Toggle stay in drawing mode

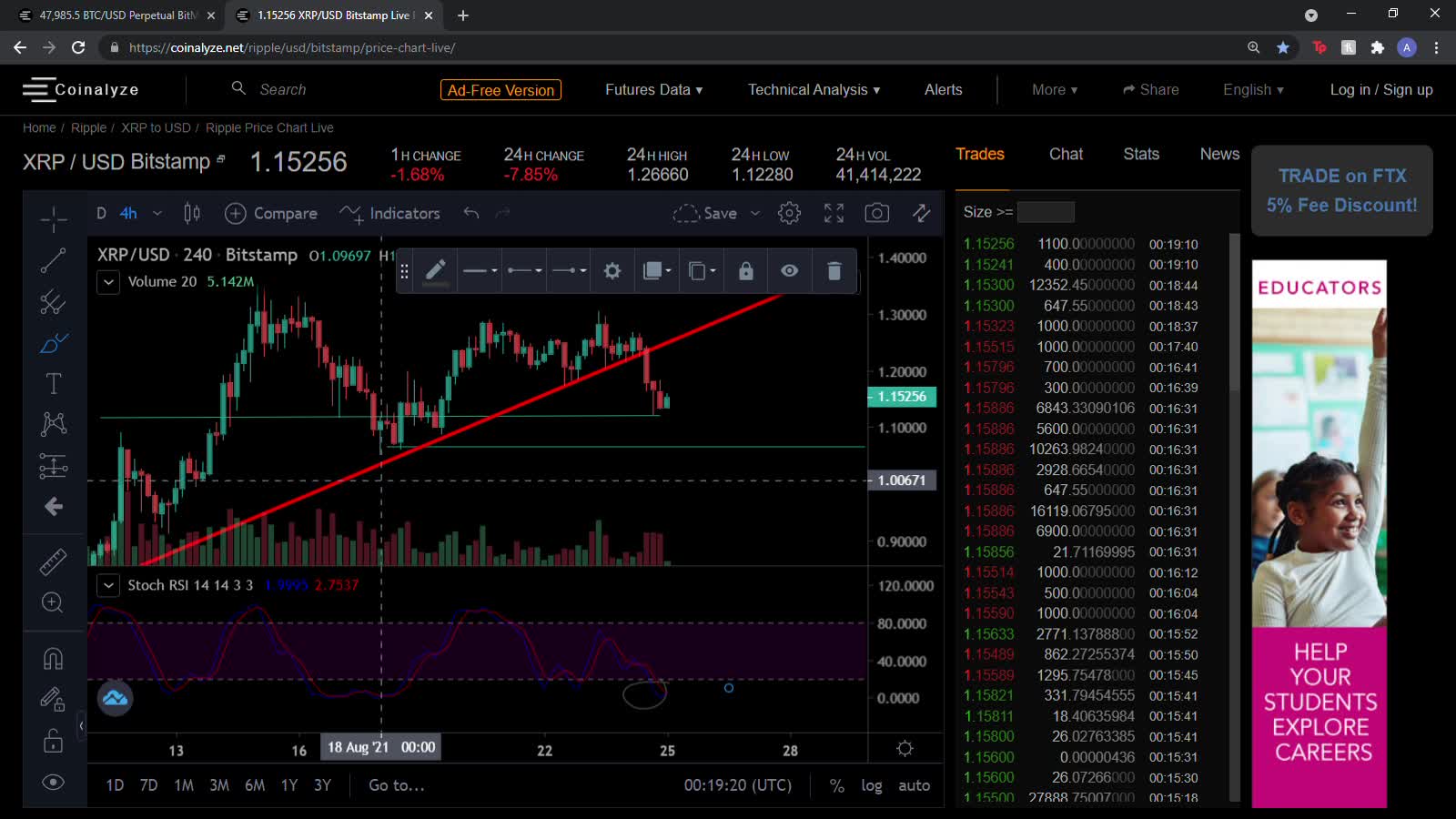pos(54,699)
